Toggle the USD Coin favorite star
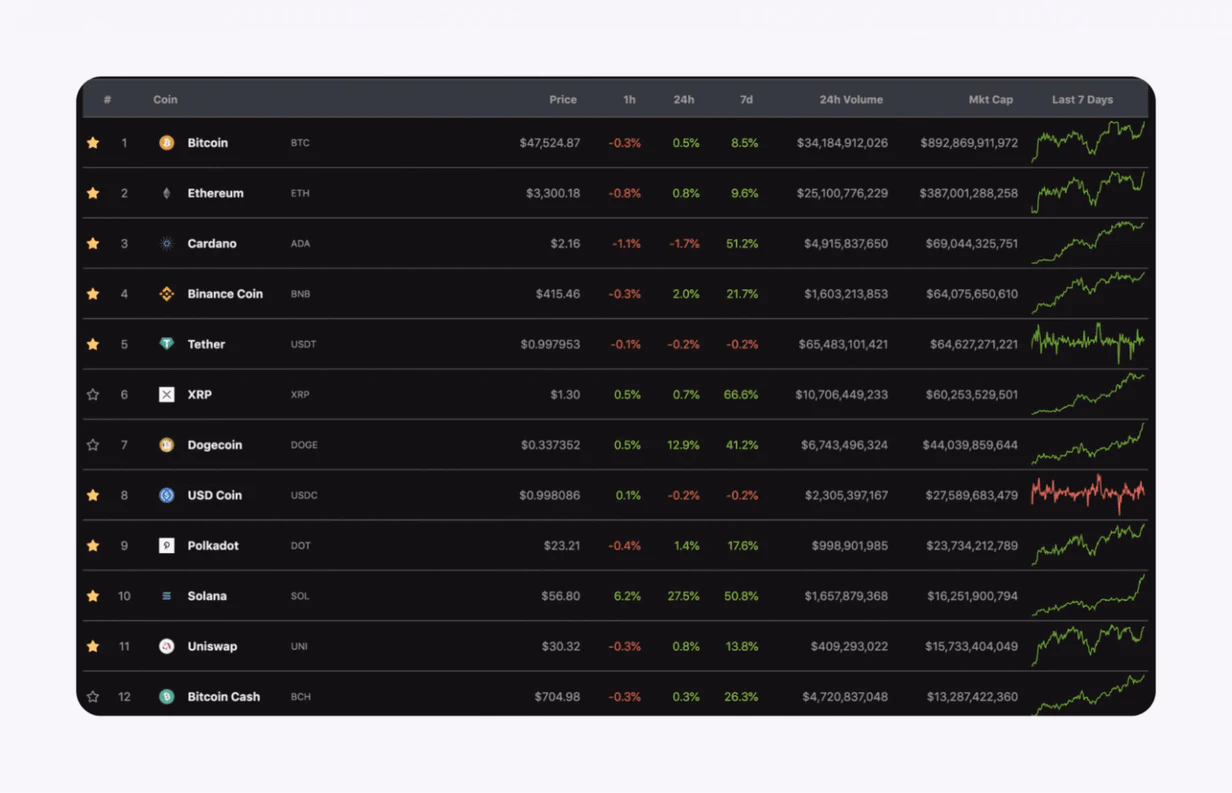This screenshot has height=793, width=1232. click(x=93, y=495)
